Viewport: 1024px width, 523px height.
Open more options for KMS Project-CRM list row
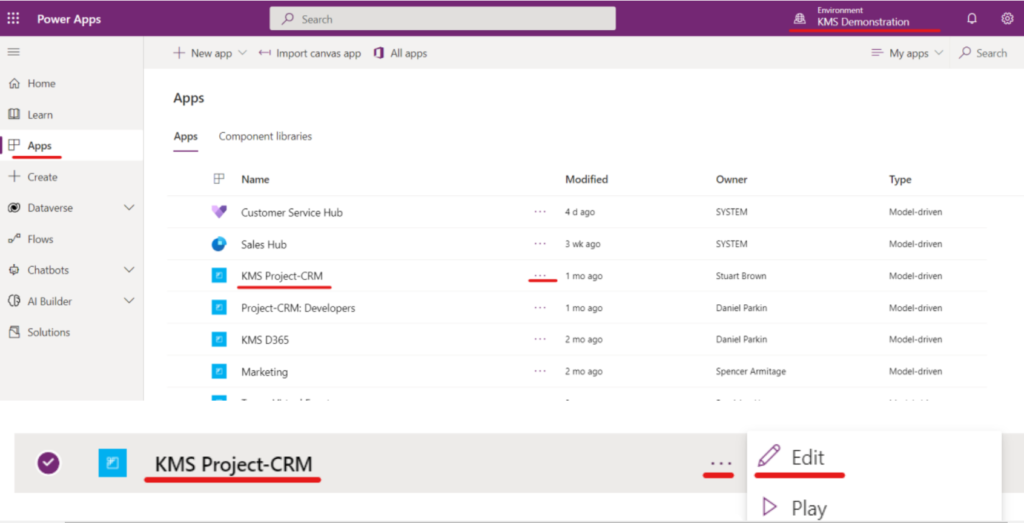pyautogui.click(x=540, y=276)
